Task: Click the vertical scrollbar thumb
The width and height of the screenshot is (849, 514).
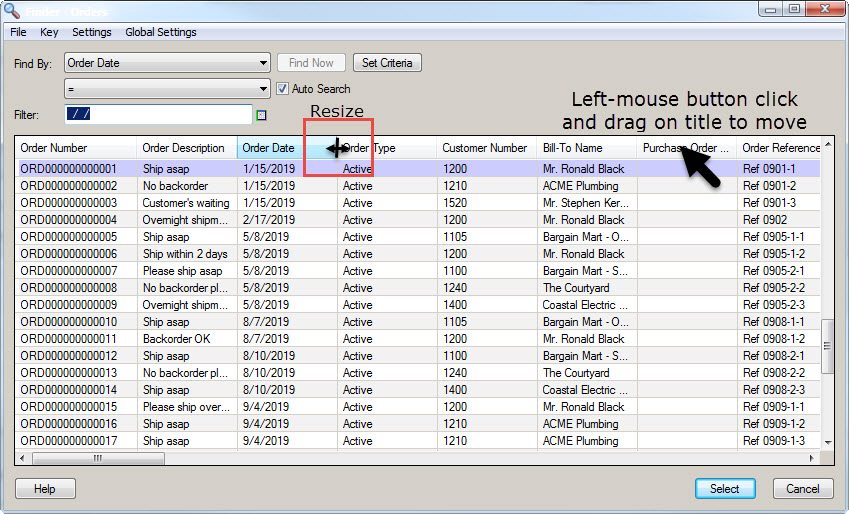Action: coord(827,346)
